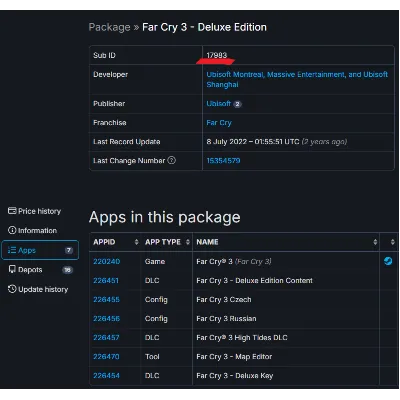Click the publisher count badge 2
Image resolution: width=400 pixels, height=400 pixels.
tap(237, 104)
